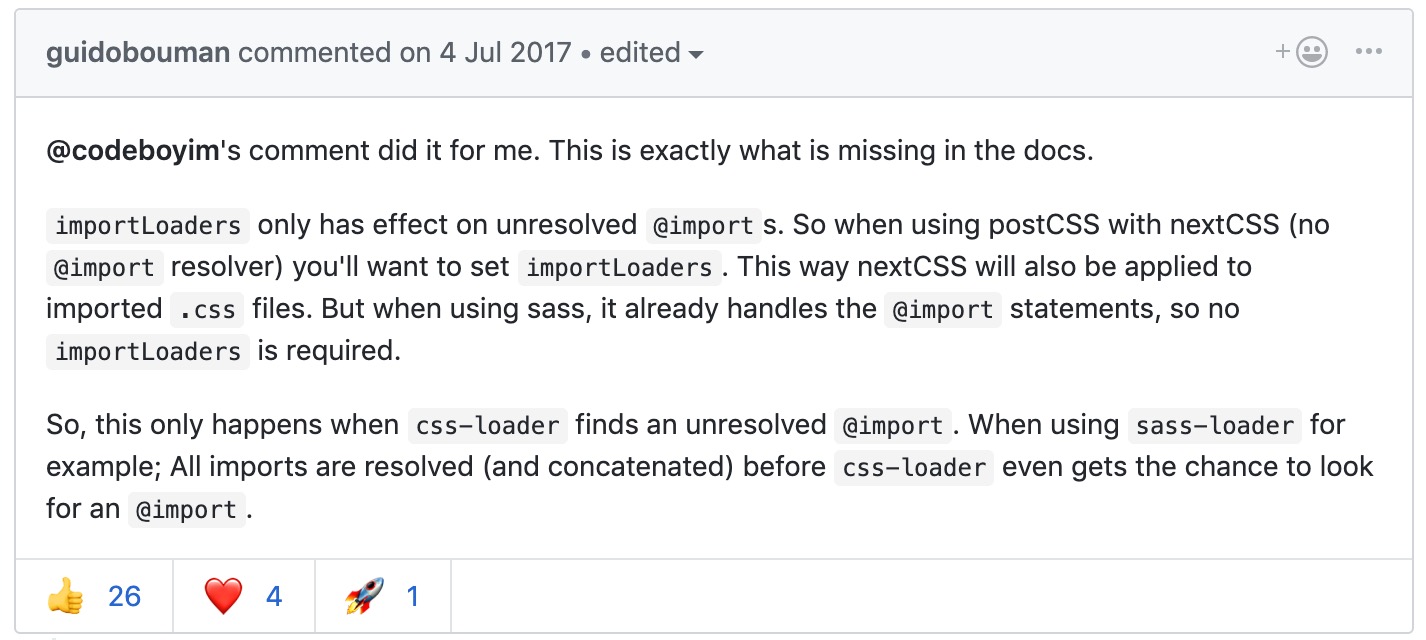Image resolution: width=1426 pixels, height=640 pixels.
Task: Open guidobouman's profile link
Action: pos(138,53)
